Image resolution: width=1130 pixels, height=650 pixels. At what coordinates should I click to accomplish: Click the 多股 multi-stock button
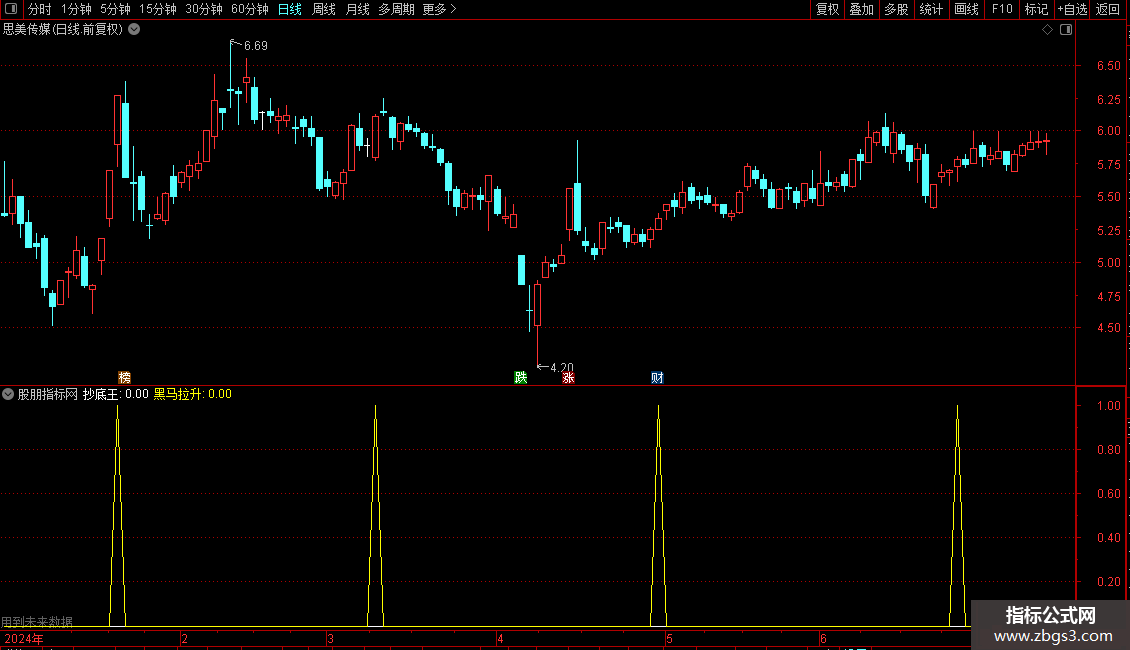(896, 9)
